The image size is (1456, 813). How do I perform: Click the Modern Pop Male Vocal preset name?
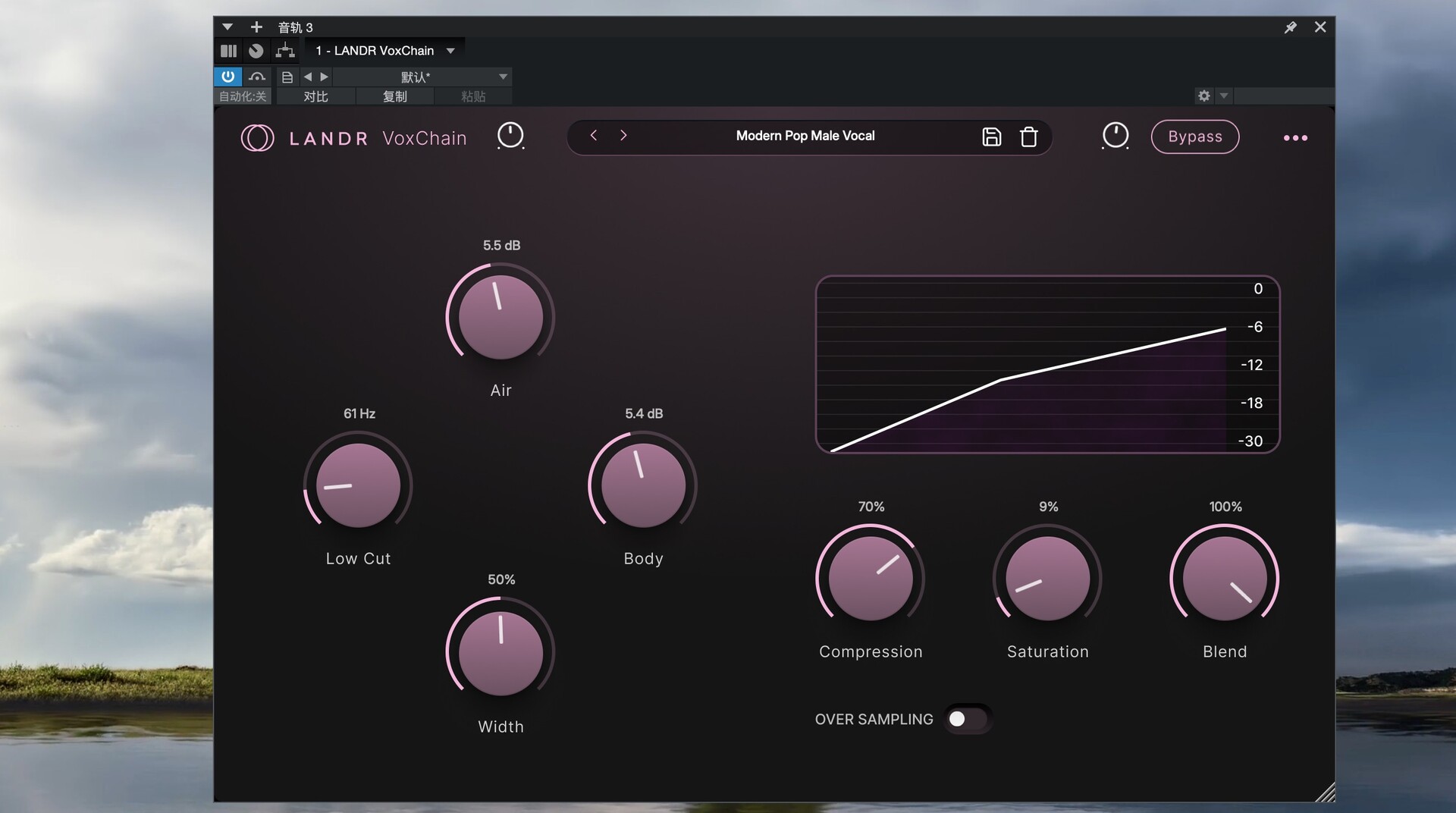[805, 136]
